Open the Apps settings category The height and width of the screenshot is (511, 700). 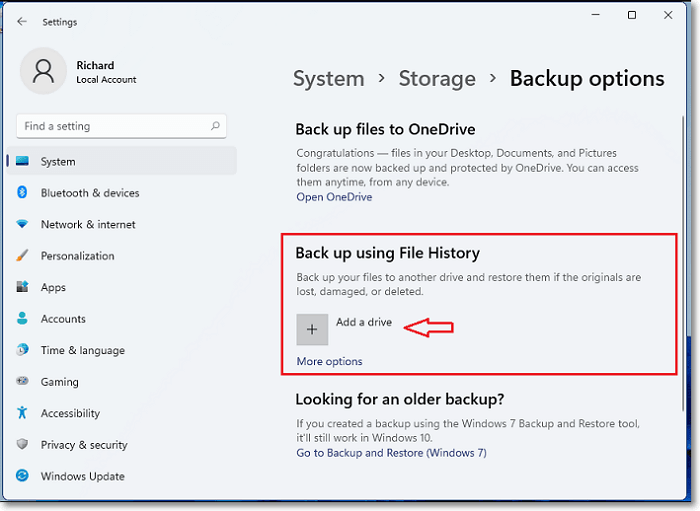pyautogui.click(x=53, y=288)
